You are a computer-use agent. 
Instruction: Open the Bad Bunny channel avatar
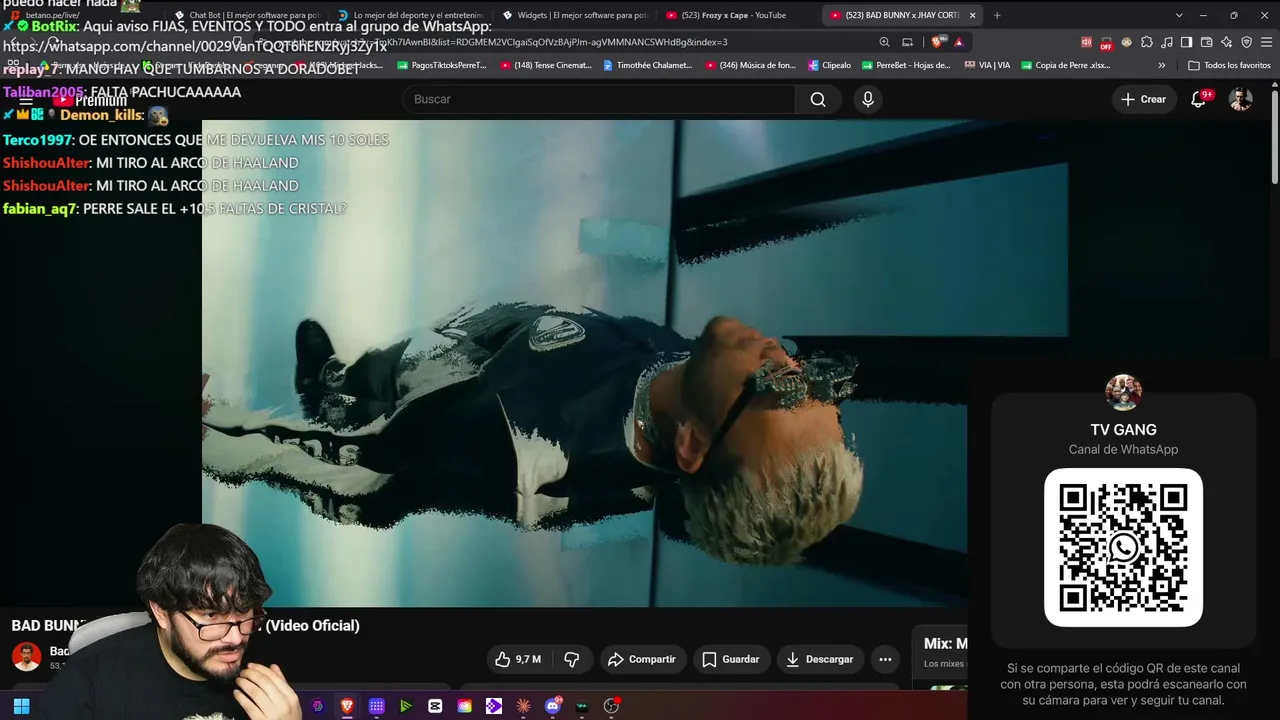click(x=27, y=656)
